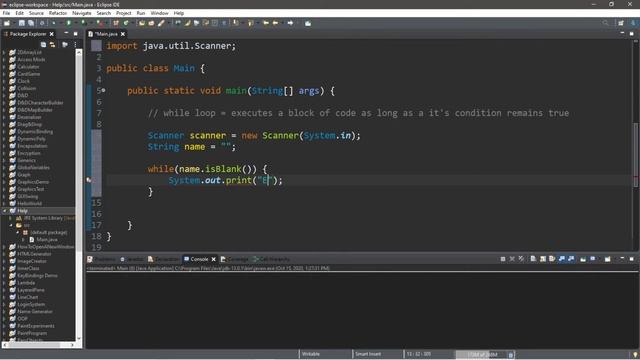Toggle Mark Occurrences highlighter icon

pyautogui.click(x=187, y=23)
